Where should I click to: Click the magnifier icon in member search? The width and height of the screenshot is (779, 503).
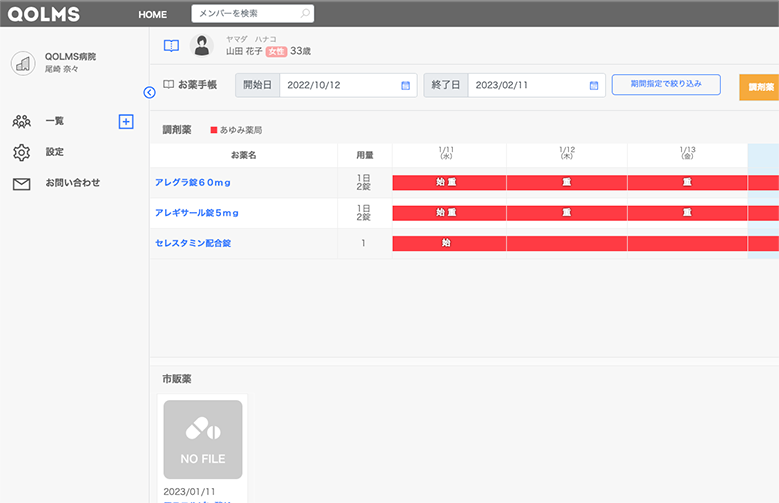tap(305, 14)
